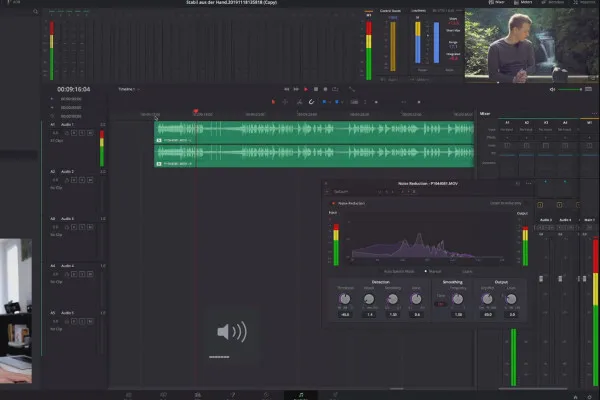Click the Rewind transport button
600x400 pixels.
click(x=286, y=89)
